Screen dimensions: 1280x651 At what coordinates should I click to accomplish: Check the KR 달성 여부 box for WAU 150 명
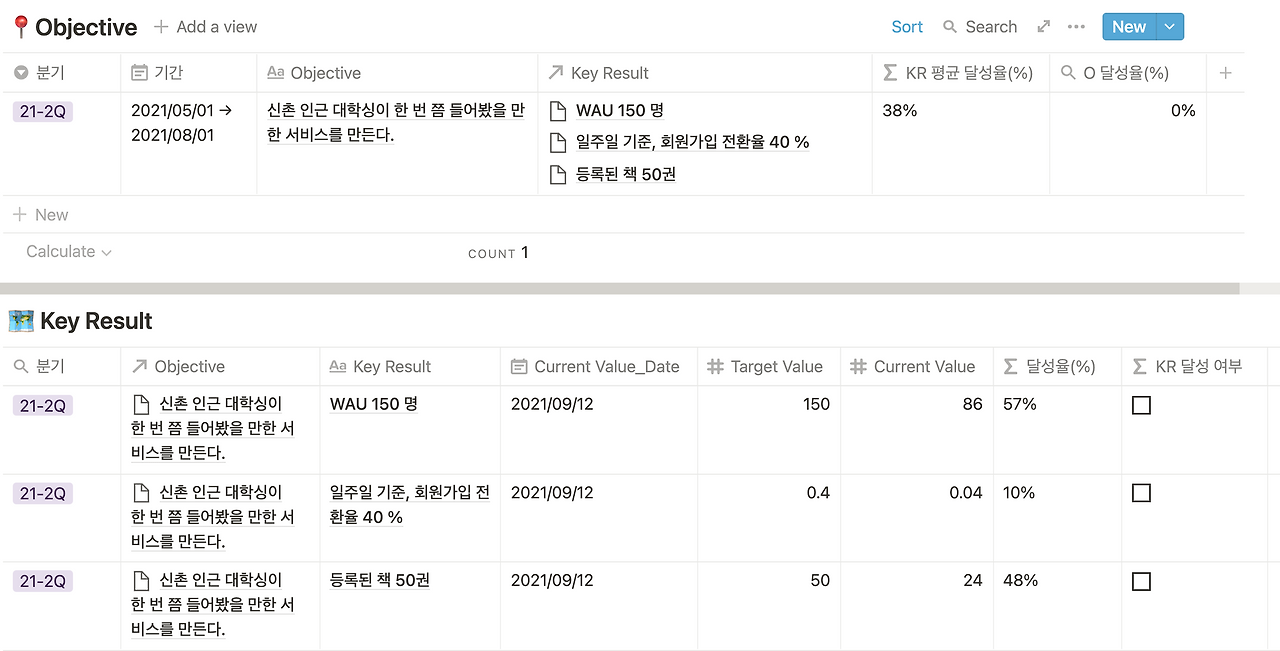click(x=1141, y=405)
